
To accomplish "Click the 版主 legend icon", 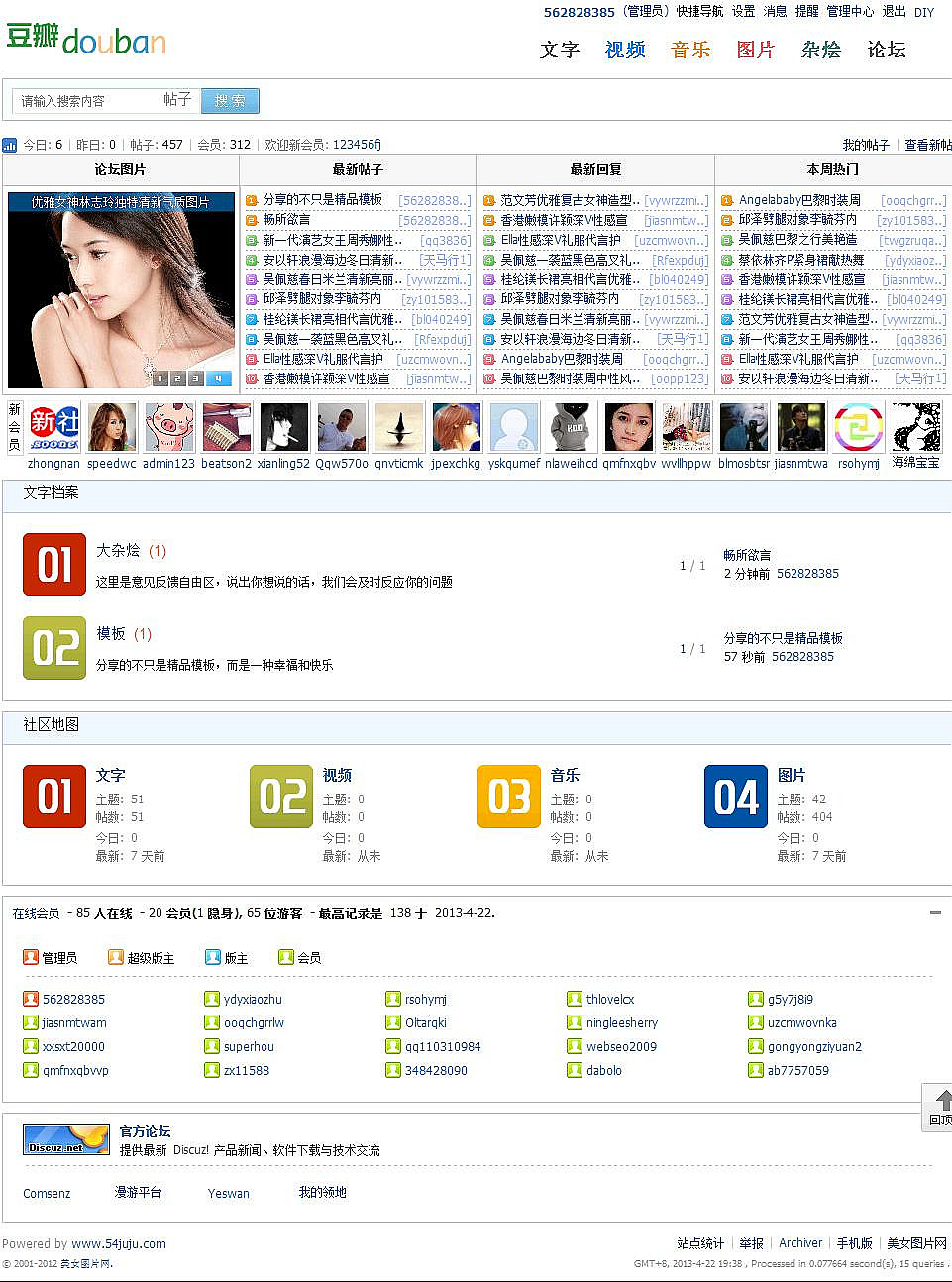I will point(213,957).
